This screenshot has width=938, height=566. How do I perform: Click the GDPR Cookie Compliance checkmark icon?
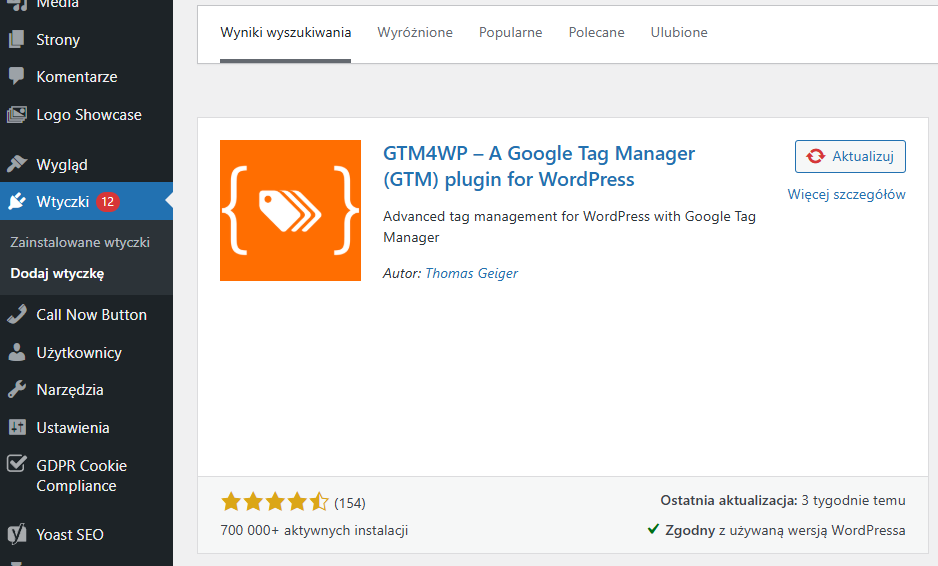point(17,464)
